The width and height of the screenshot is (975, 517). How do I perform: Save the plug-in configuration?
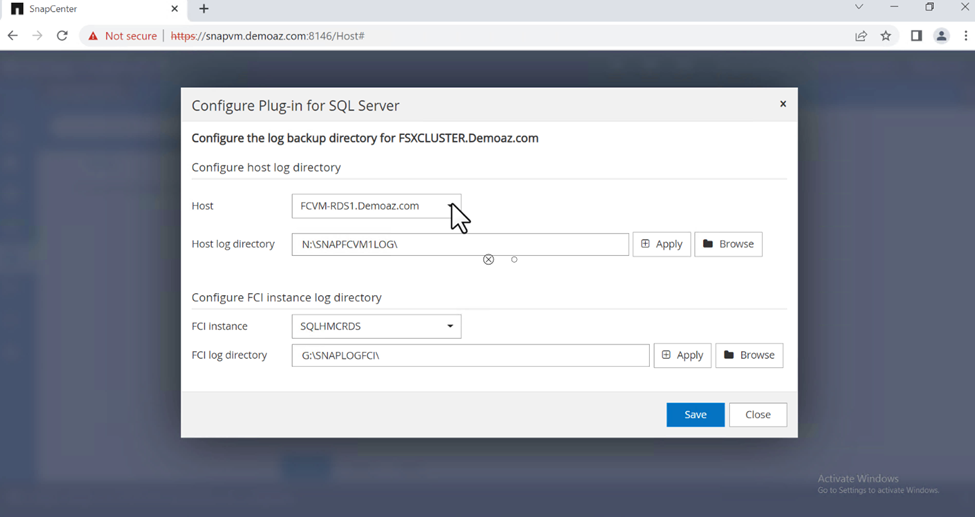click(x=695, y=414)
